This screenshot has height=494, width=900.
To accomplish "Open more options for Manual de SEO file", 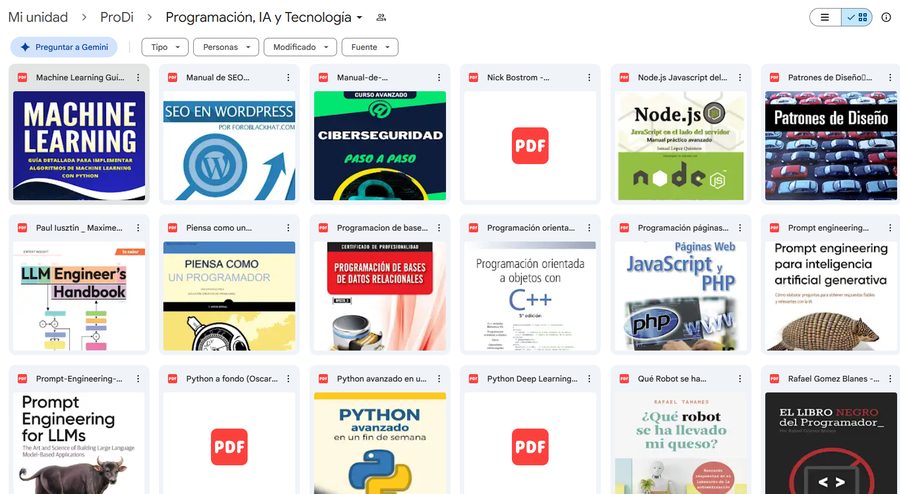I will (x=288, y=77).
